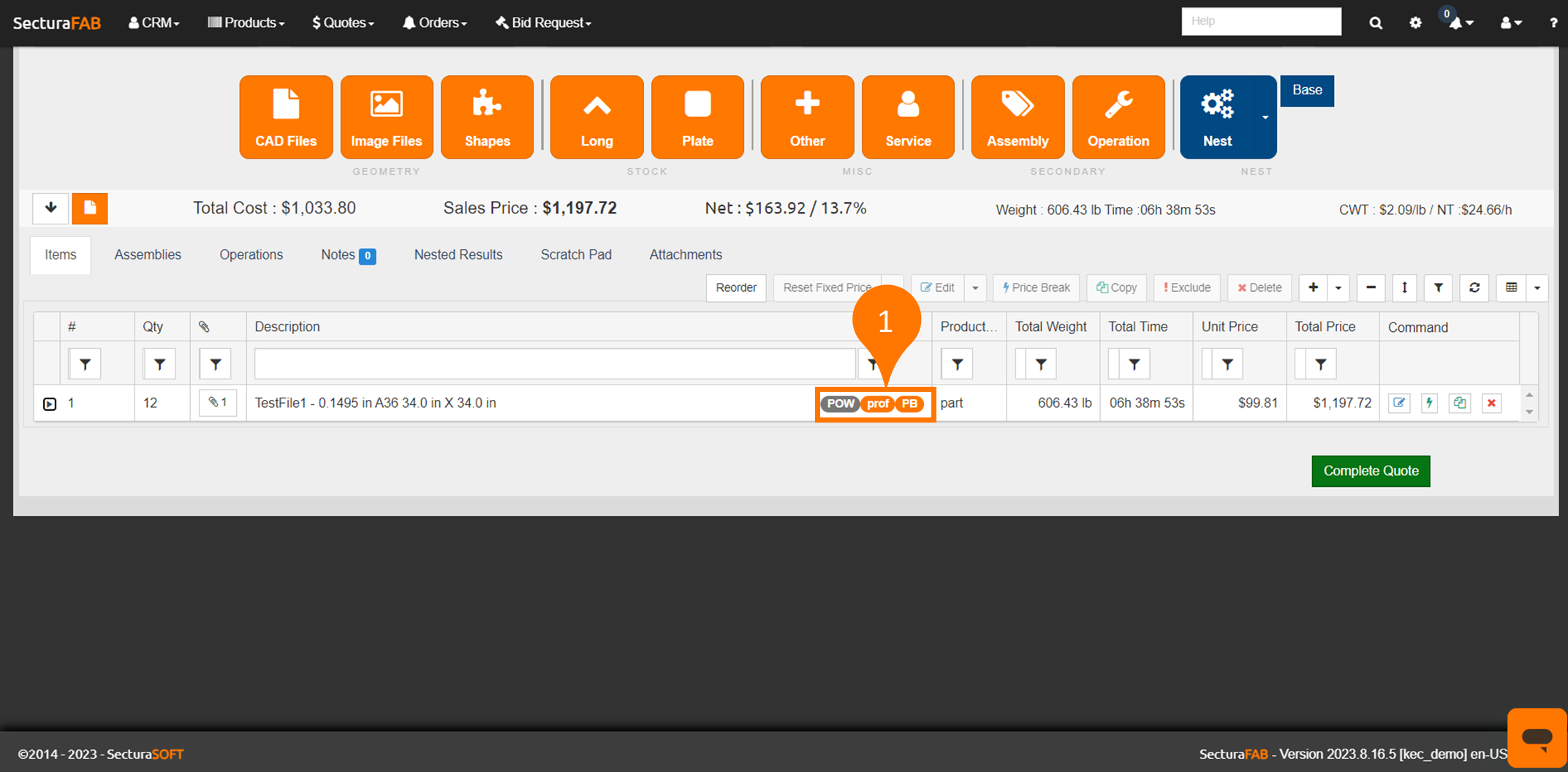Toggle the POW badge on TestFile1
Image resolution: width=1568 pixels, height=772 pixels.
840,404
